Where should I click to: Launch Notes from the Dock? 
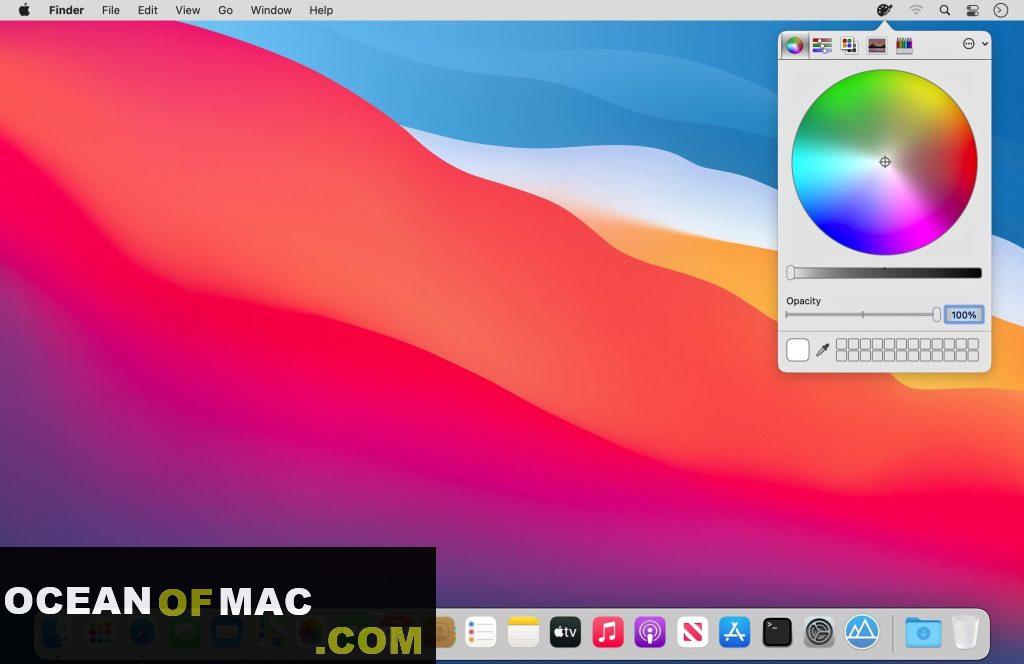(523, 632)
